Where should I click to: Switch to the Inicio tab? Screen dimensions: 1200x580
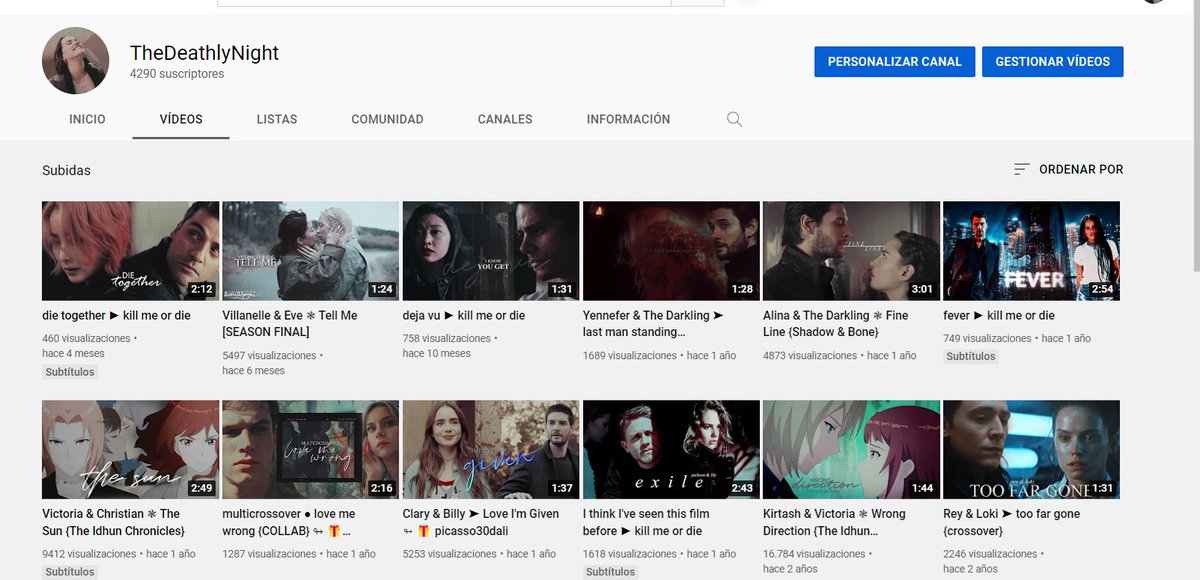click(87, 119)
